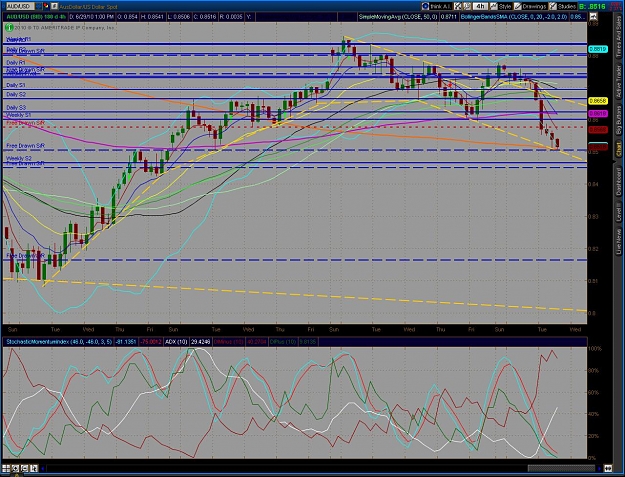Click the expand arrows icon at far right of the bottom toolbar
This screenshot has width=625, height=477.
point(608,468)
